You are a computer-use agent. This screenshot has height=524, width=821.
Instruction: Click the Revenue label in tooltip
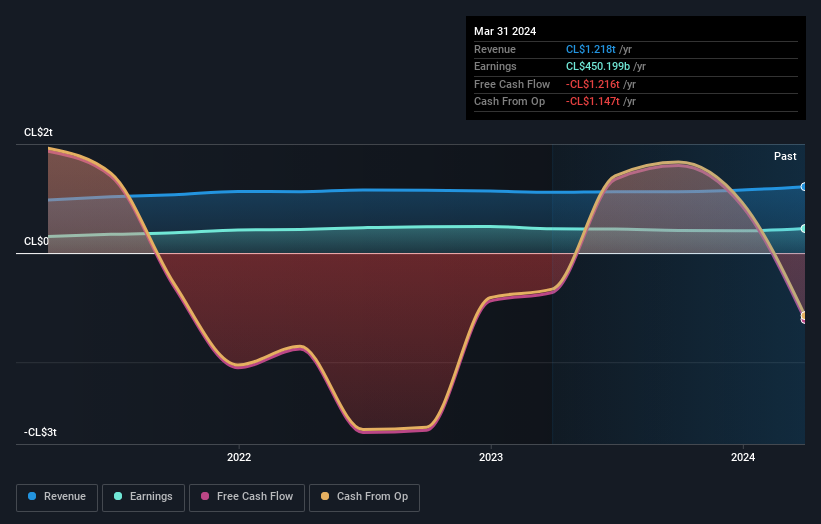(495, 49)
